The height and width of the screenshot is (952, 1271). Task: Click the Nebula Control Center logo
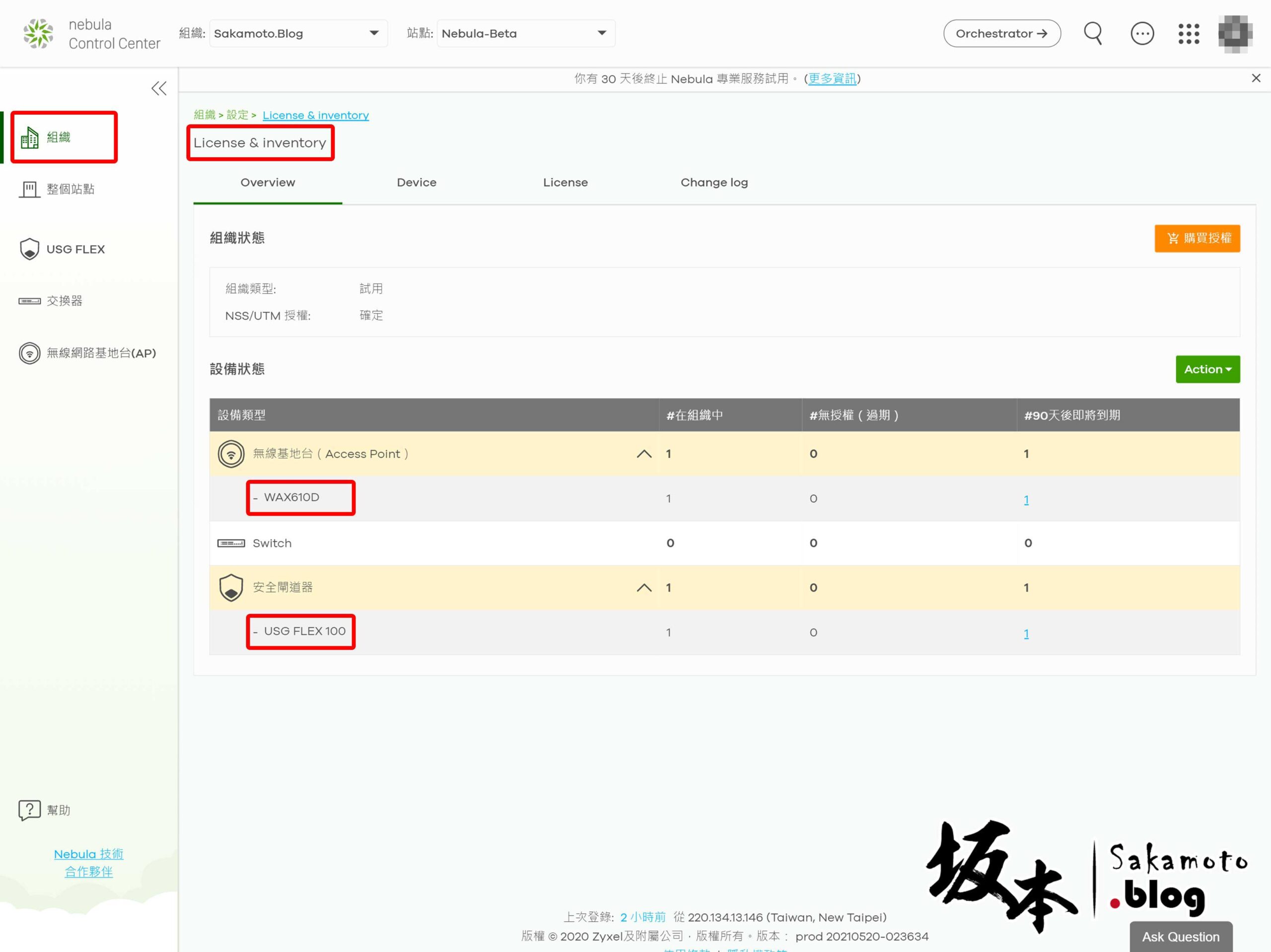pyautogui.click(x=92, y=34)
